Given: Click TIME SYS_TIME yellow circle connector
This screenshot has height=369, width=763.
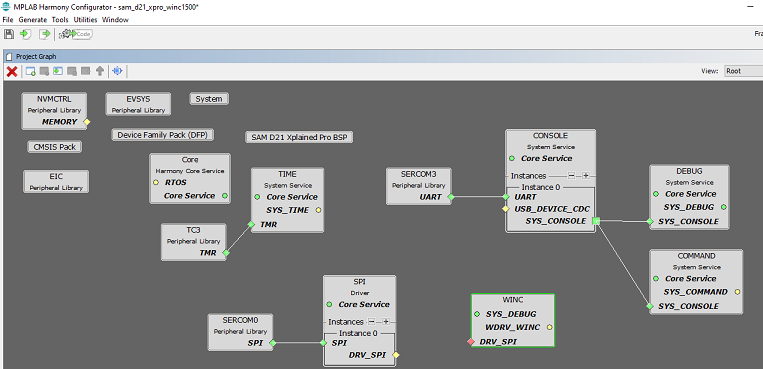Looking at the screenshot, I should (x=318, y=210).
